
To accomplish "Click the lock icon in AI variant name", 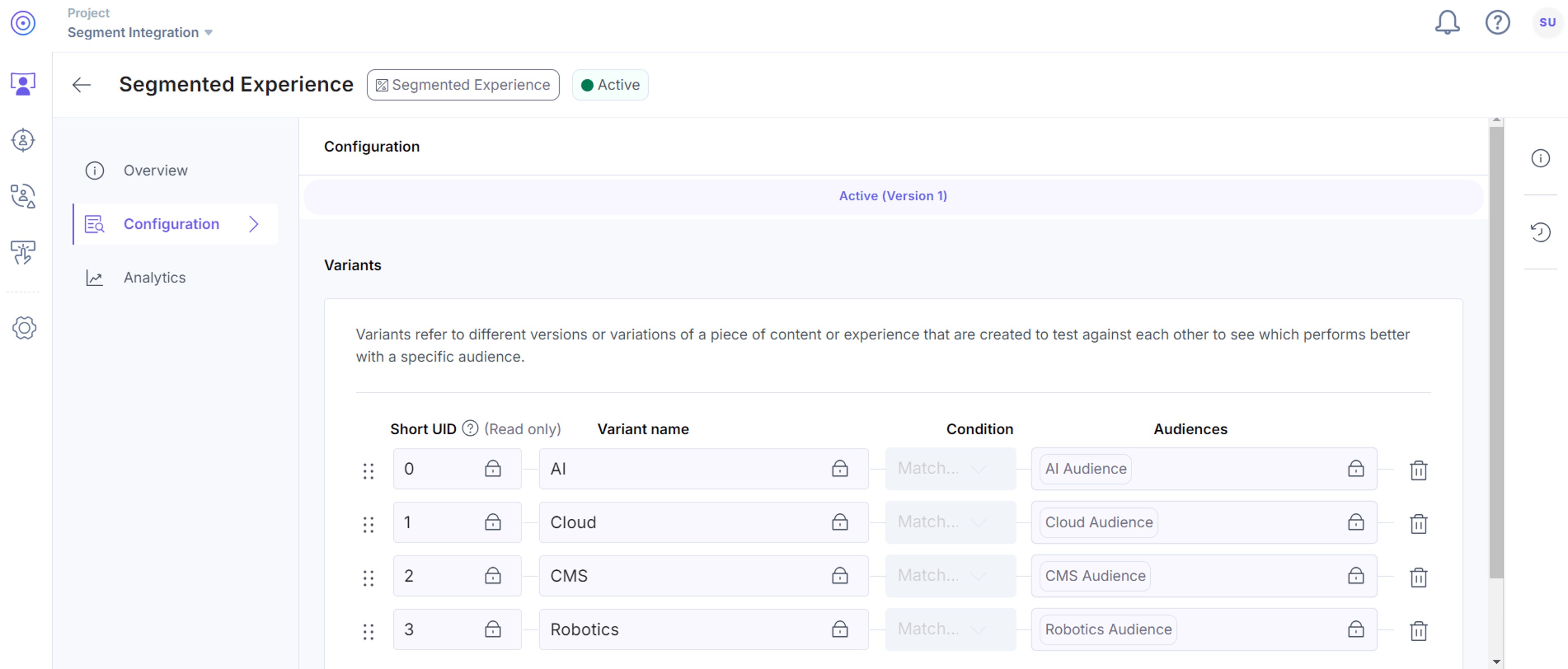I will 840,468.
